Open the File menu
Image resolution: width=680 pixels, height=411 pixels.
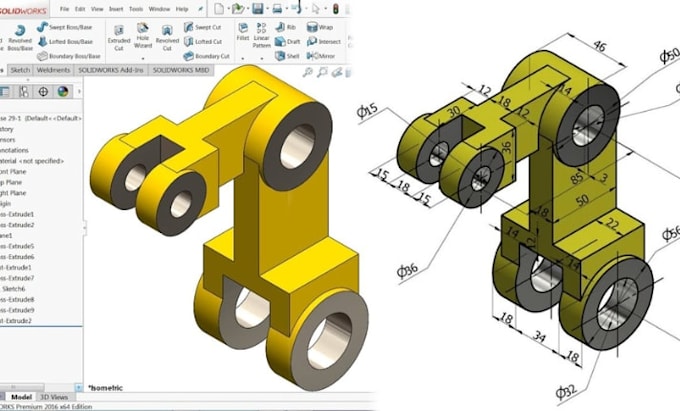[64, 9]
